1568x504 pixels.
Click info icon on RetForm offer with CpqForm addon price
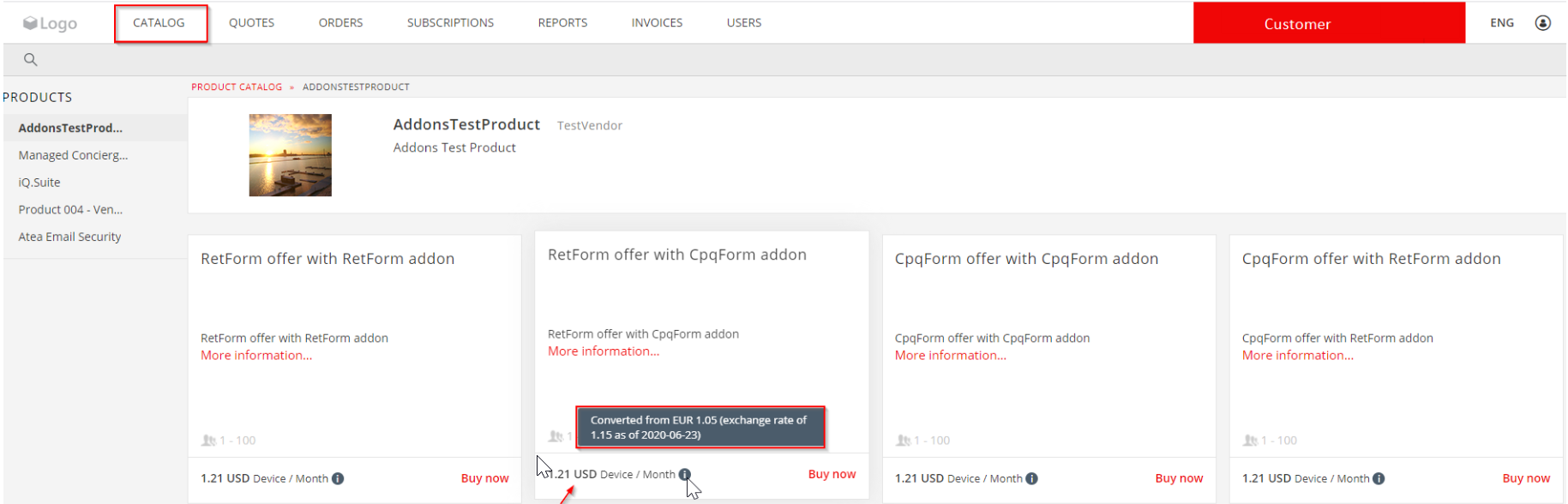coord(684,474)
